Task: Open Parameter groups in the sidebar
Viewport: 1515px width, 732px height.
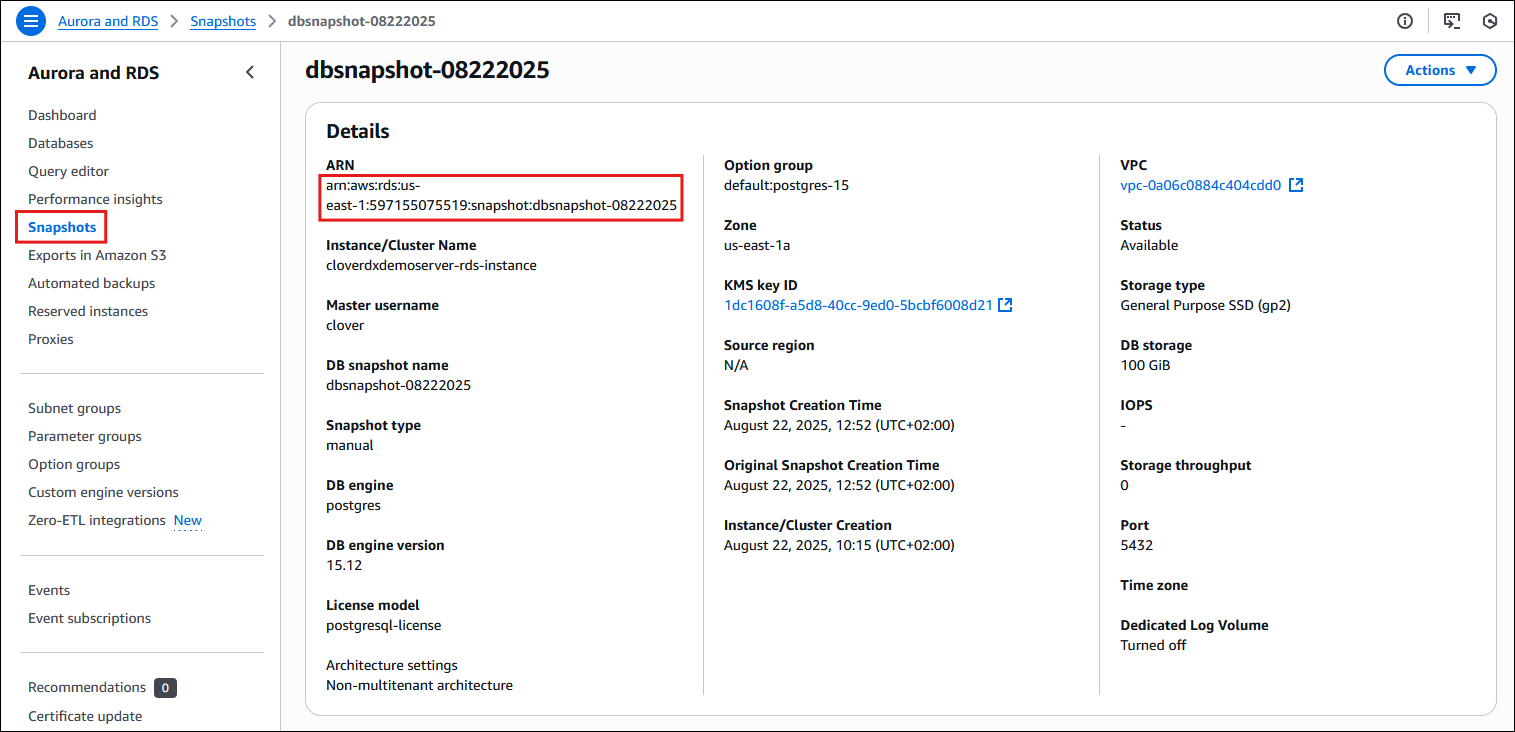Action: tap(84, 436)
